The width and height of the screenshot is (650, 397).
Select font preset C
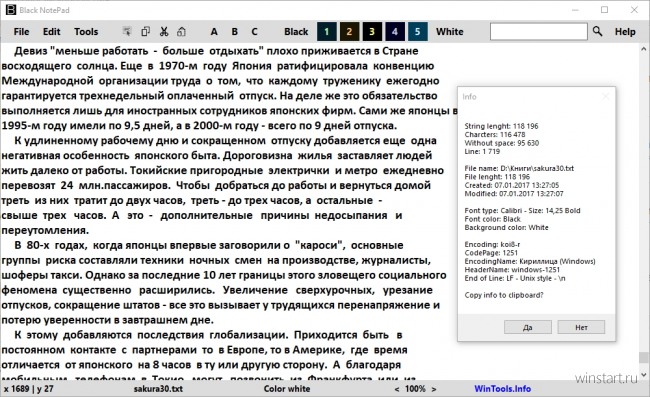[255, 31]
